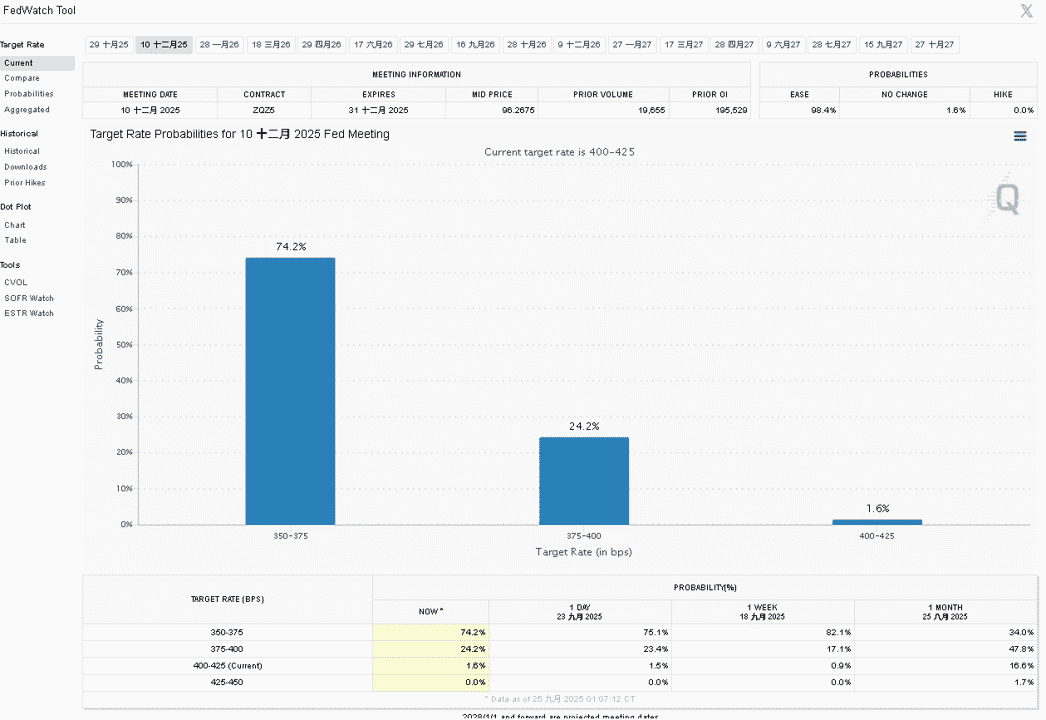Image resolution: width=1046 pixels, height=720 pixels.
Task: Select the 27 一月27 meeting tab
Action: pos(632,45)
